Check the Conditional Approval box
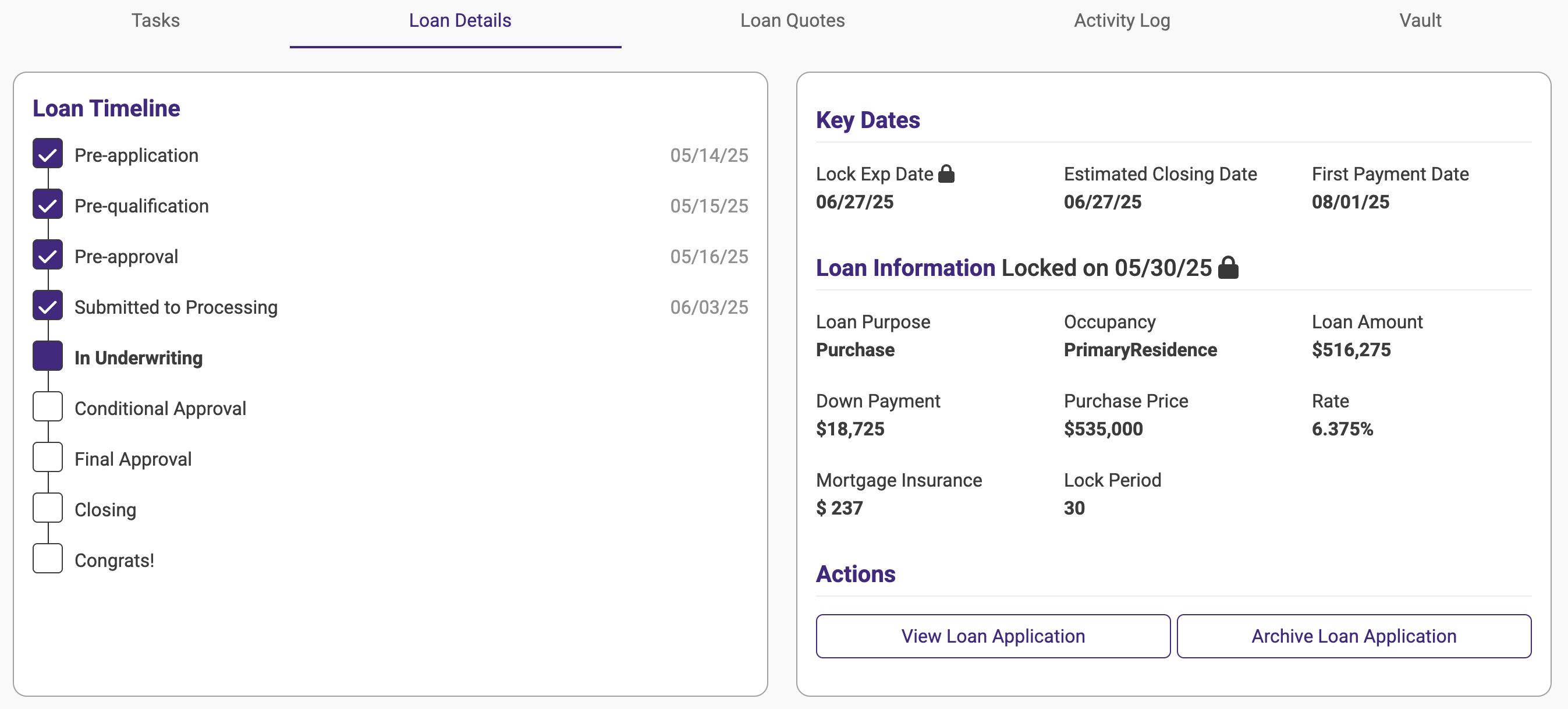 (48, 407)
